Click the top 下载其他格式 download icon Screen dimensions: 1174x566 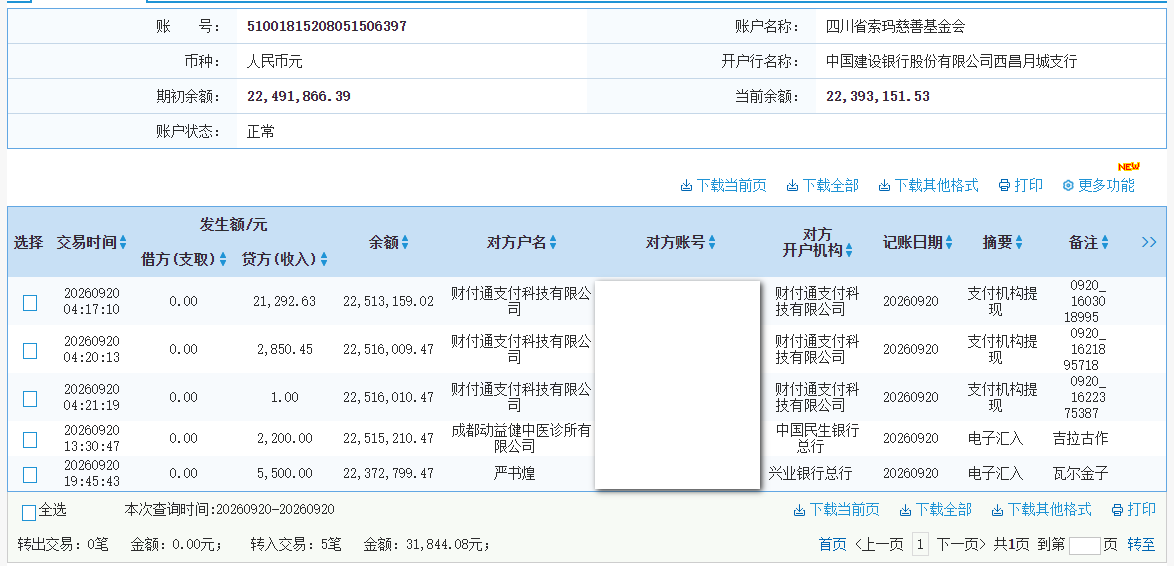coord(883,186)
